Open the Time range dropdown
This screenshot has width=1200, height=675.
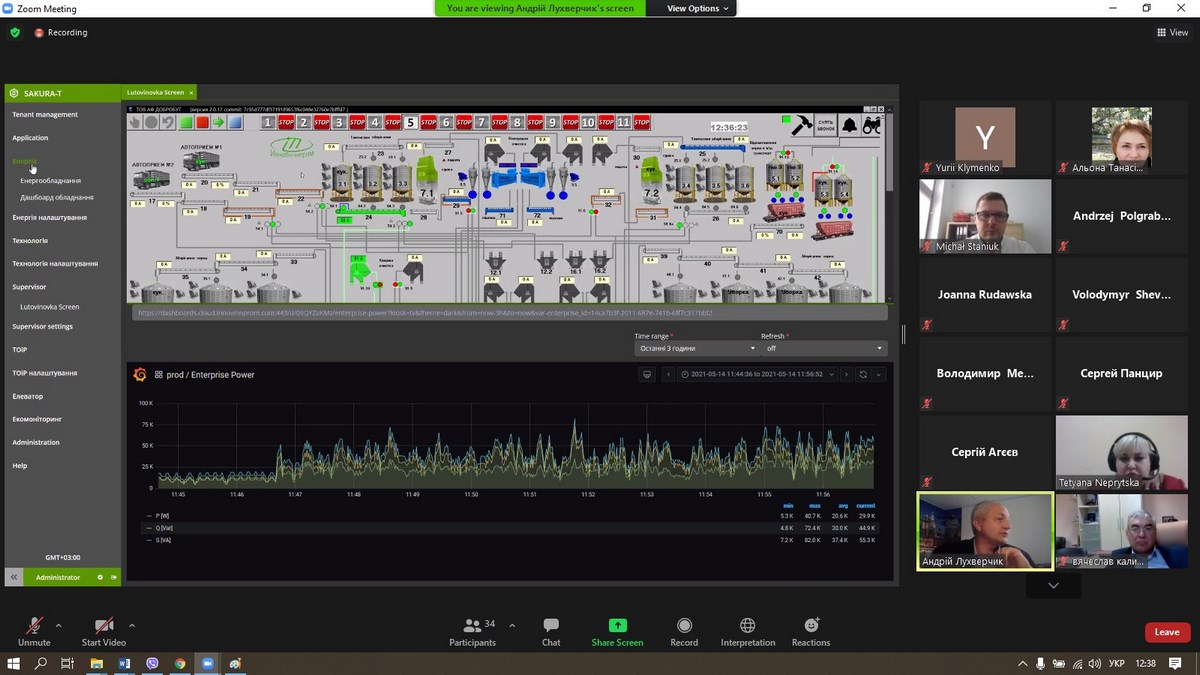click(696, 348)
